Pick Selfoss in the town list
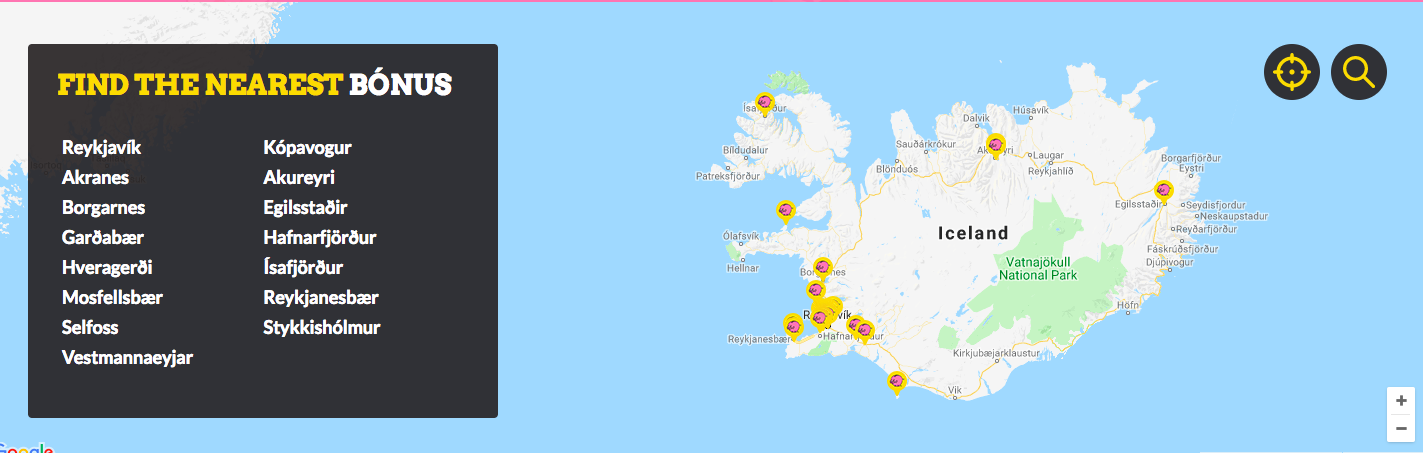The height and width of the screenshot is (453, 1423). point(90,328)
